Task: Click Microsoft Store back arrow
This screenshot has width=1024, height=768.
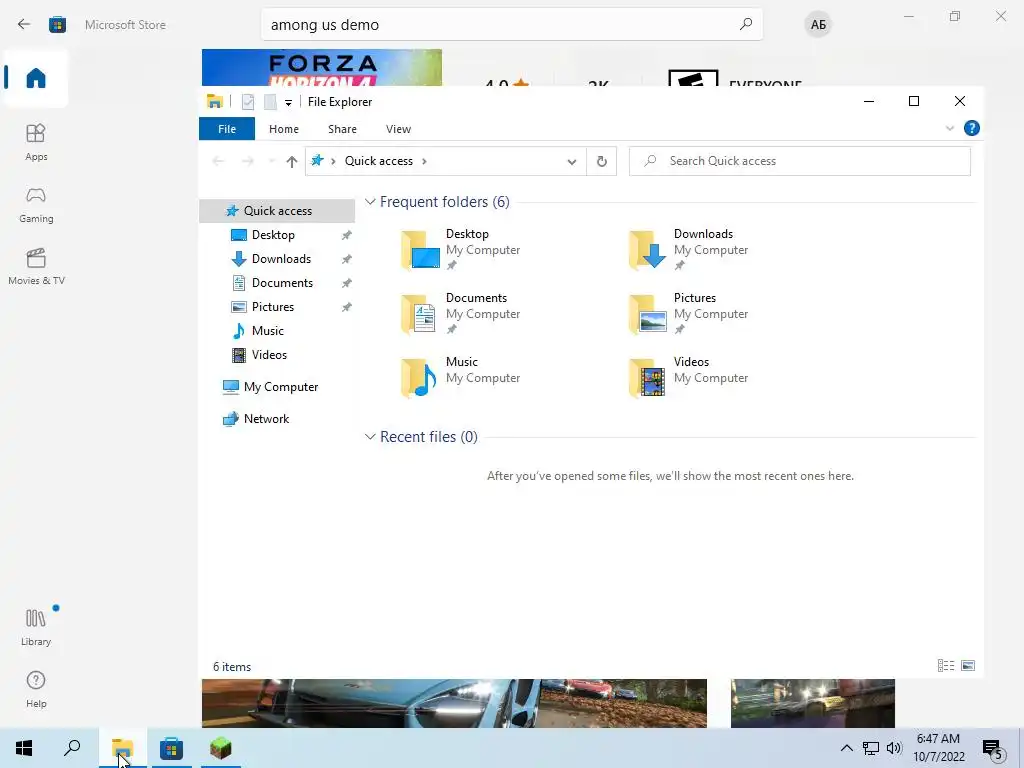Action: (x=24, y=25)
